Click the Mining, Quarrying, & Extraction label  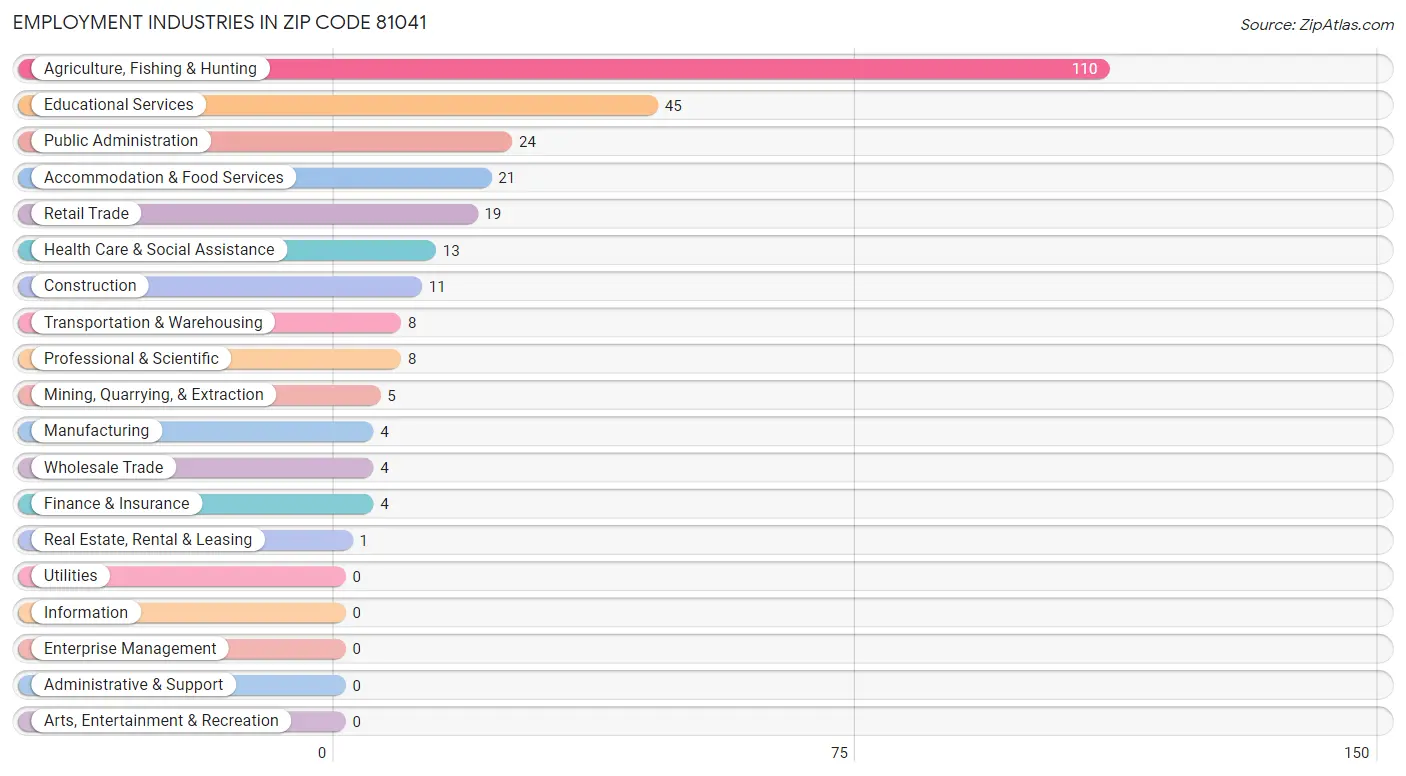[154, 395]
